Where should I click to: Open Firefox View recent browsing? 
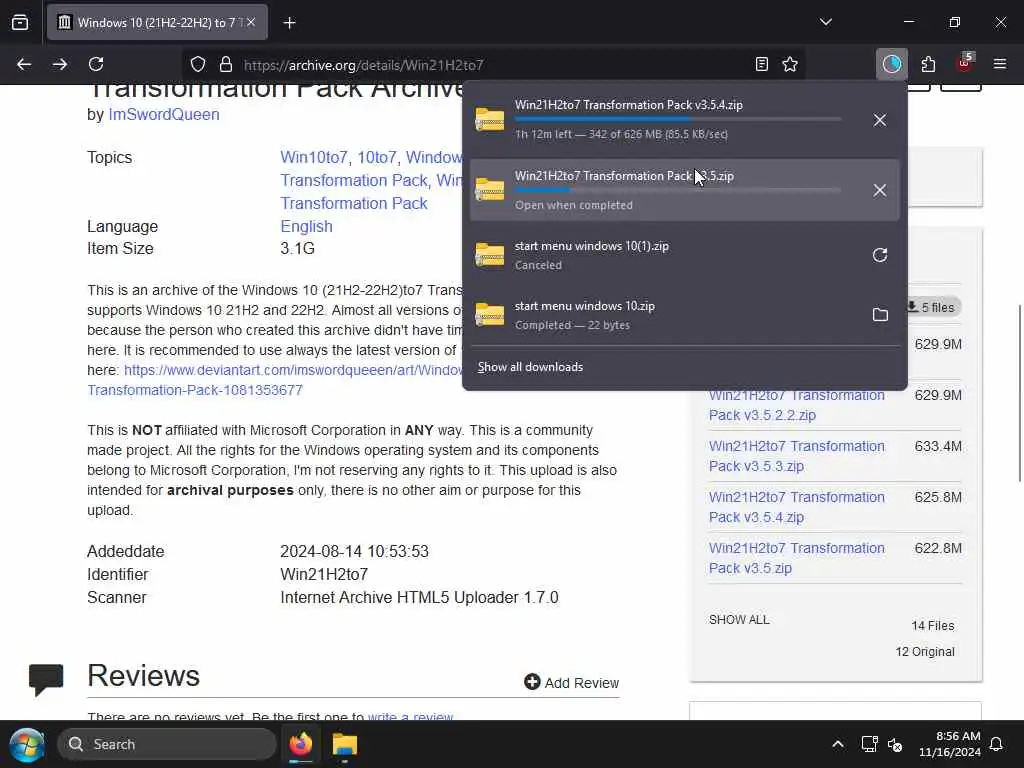[20, 23]
